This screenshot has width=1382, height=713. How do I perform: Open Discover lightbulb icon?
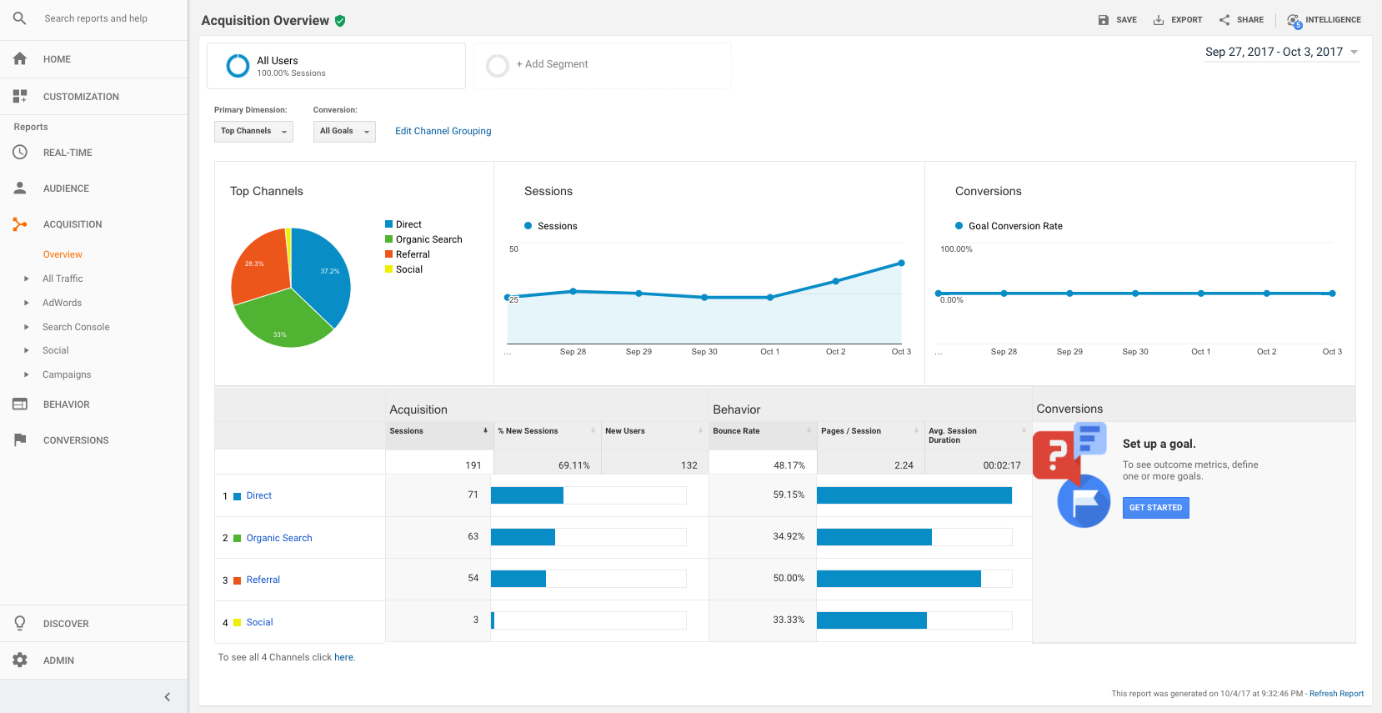pyautogui.click(x=19, y=624)
